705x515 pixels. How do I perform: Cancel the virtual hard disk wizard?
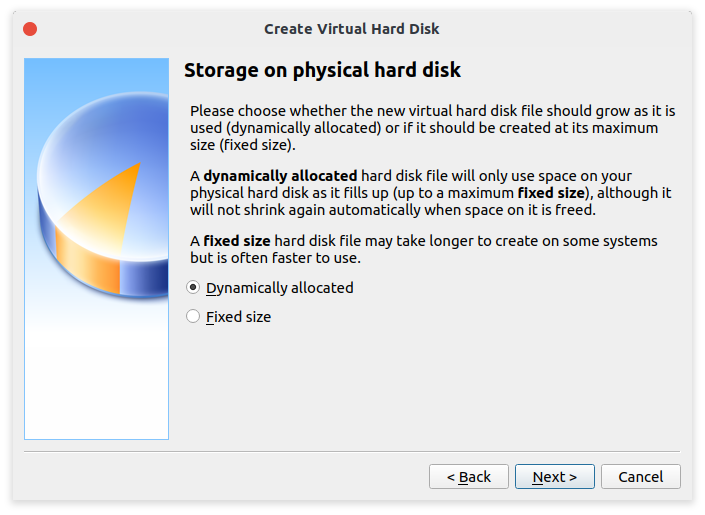coord(641,476)
